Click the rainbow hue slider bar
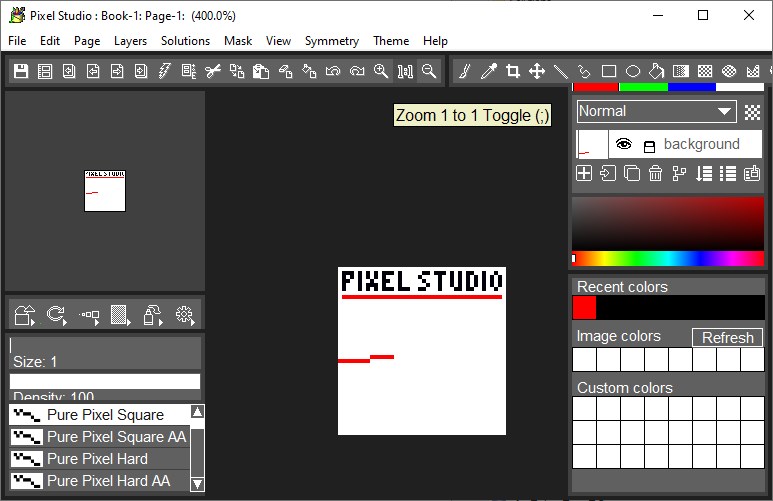 tap(668, 258)
